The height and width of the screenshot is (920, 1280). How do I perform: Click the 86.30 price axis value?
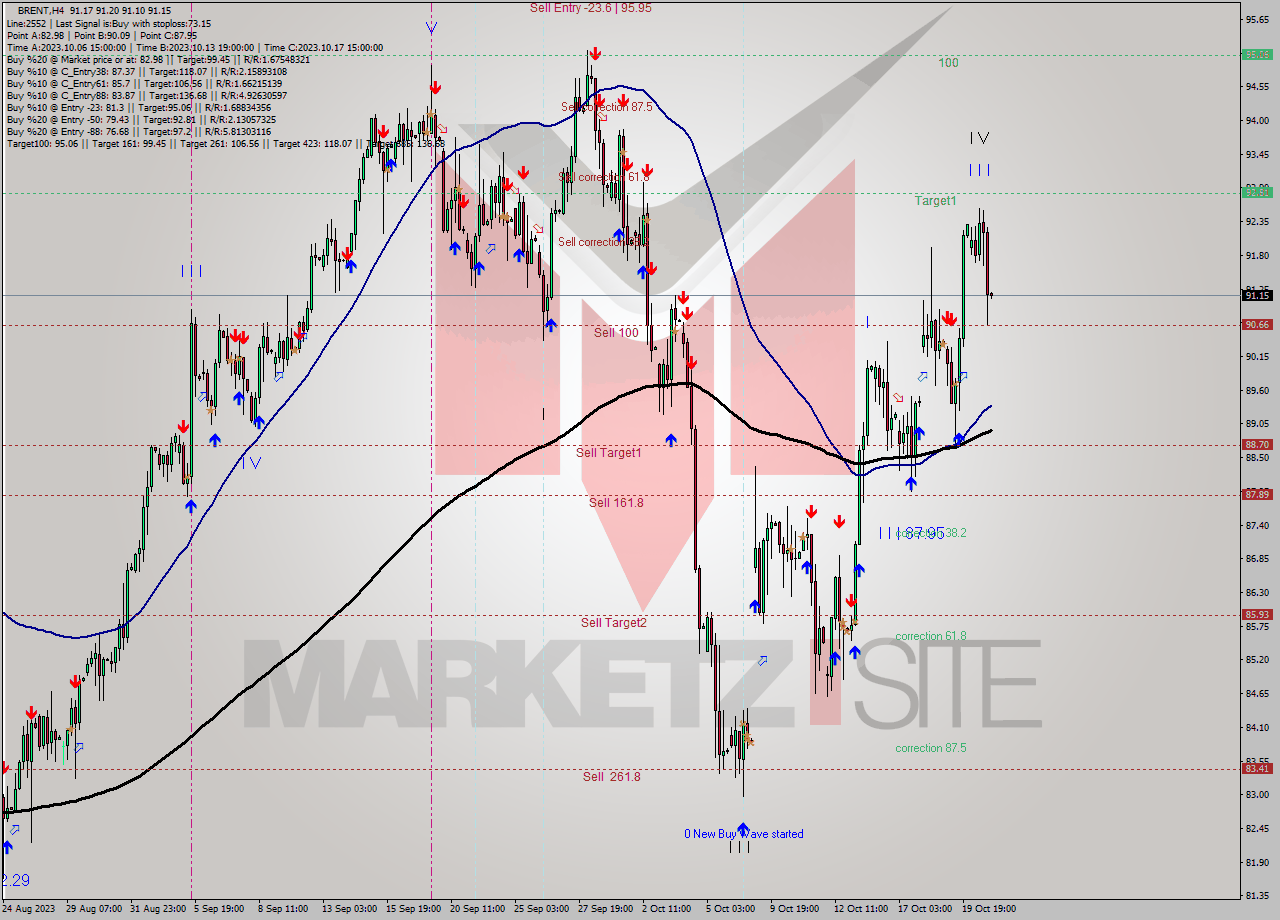[1257, 593]
